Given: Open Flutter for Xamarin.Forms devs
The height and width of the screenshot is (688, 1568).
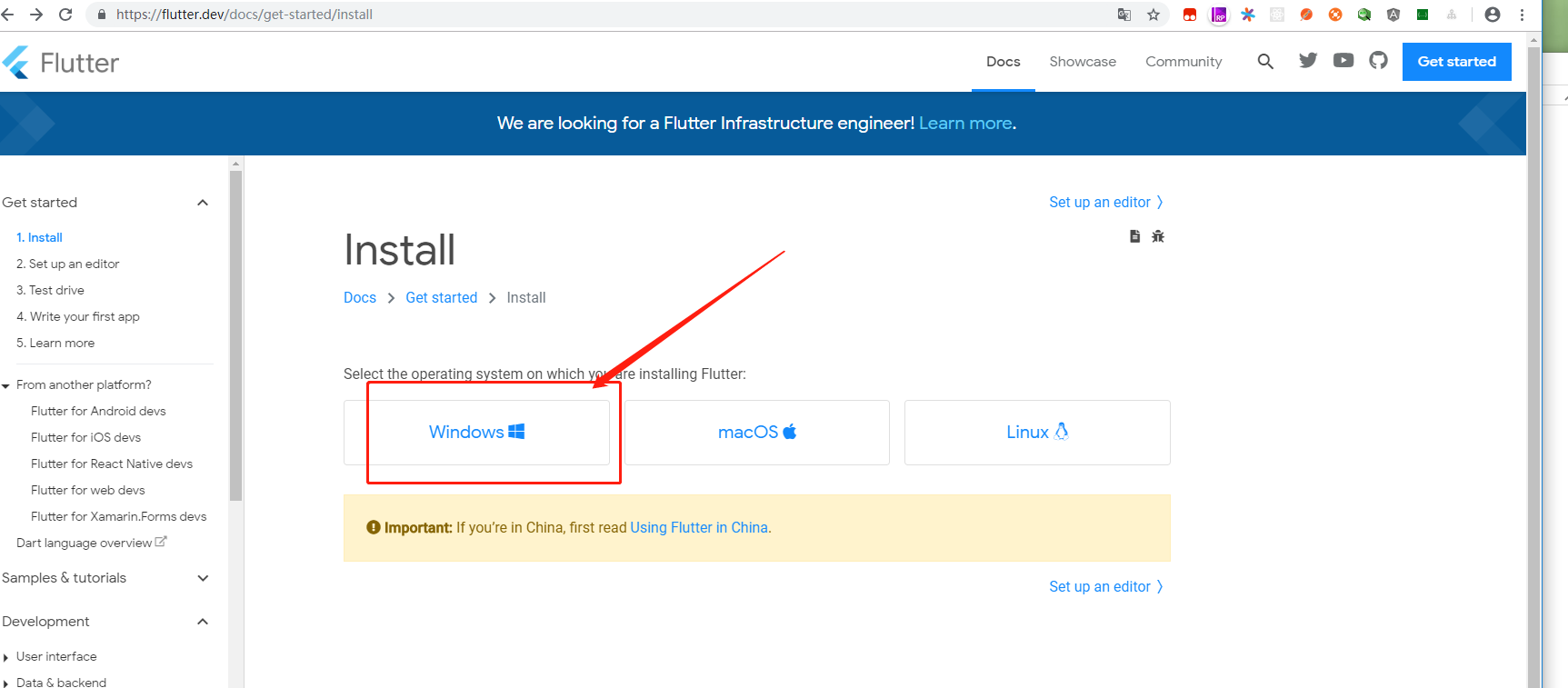Looking at the screenshot, I should (119, 516).
